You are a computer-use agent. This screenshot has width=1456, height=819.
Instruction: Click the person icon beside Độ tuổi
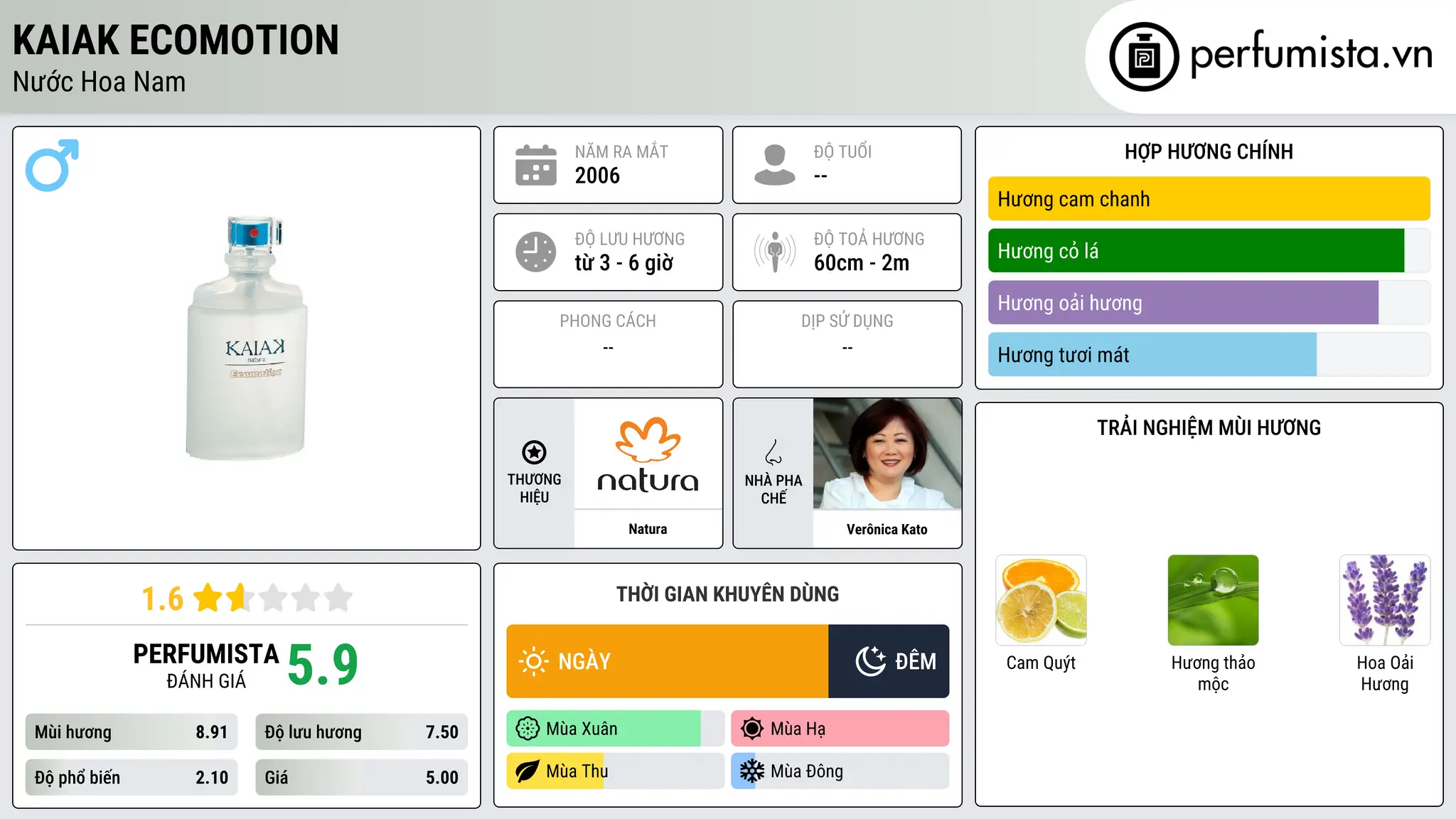point(775,165)
